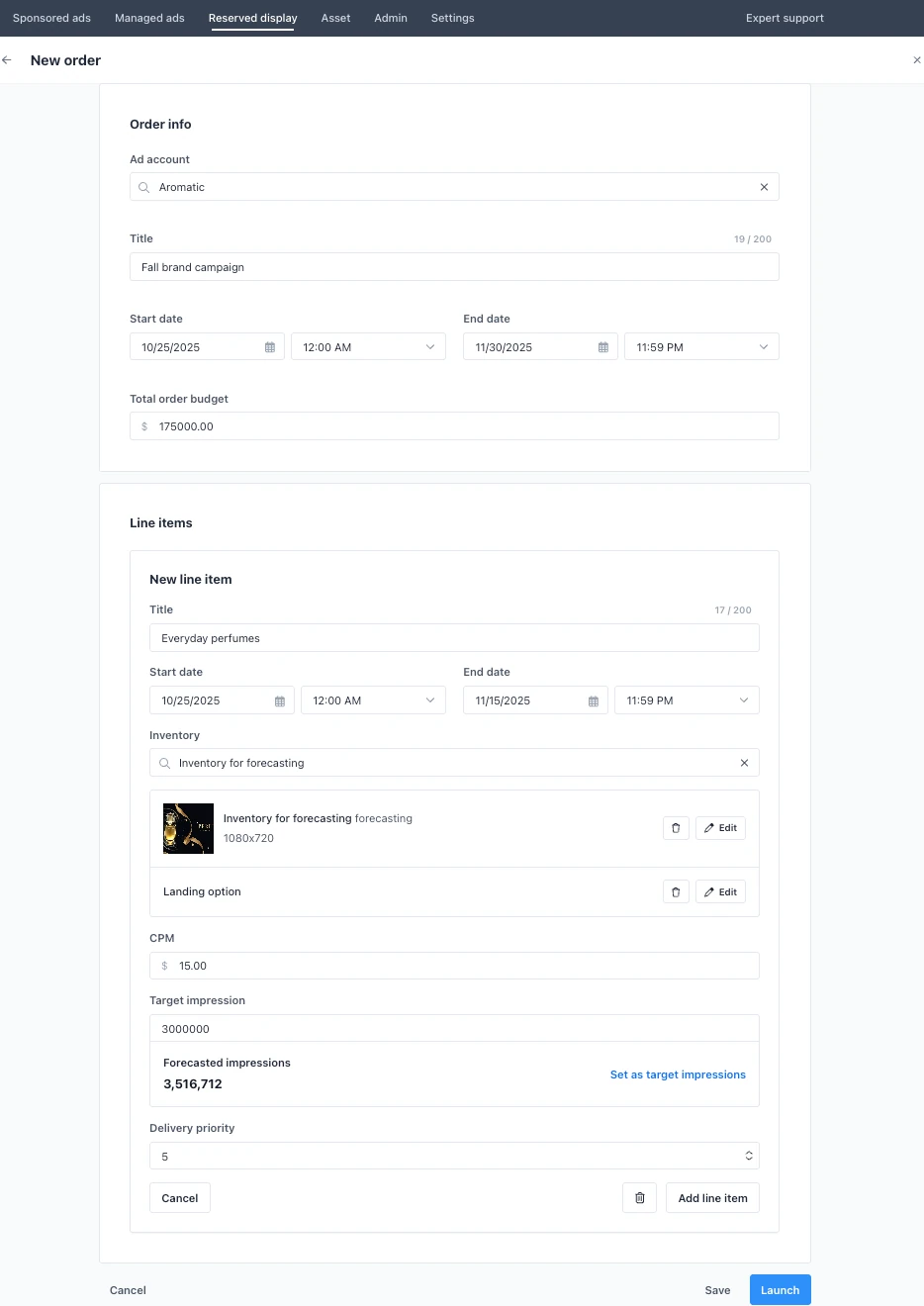Click the trash icon beside Add line item
Screen dimensions: 924x1306
tap(640, 1198)
